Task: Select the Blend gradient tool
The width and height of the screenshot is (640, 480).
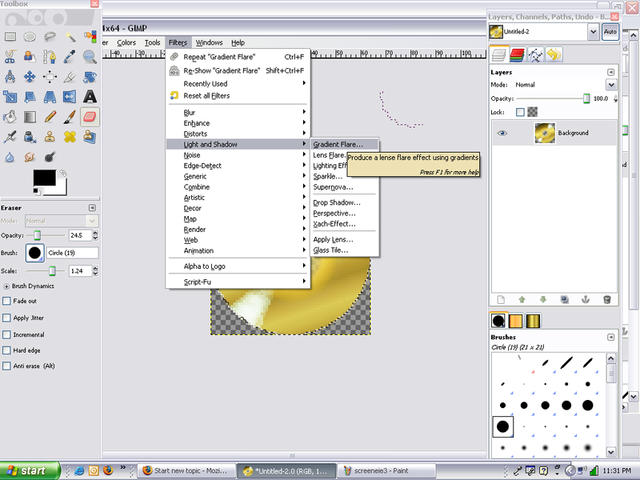Action: 29,117
